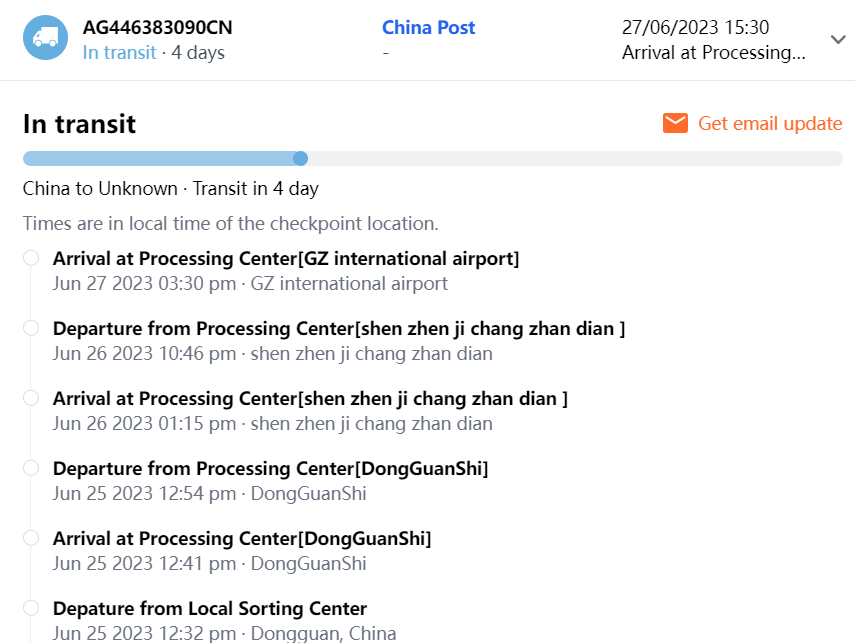
Task: Click Depature from Local Sorting Center entry
Action: (210, 609)
